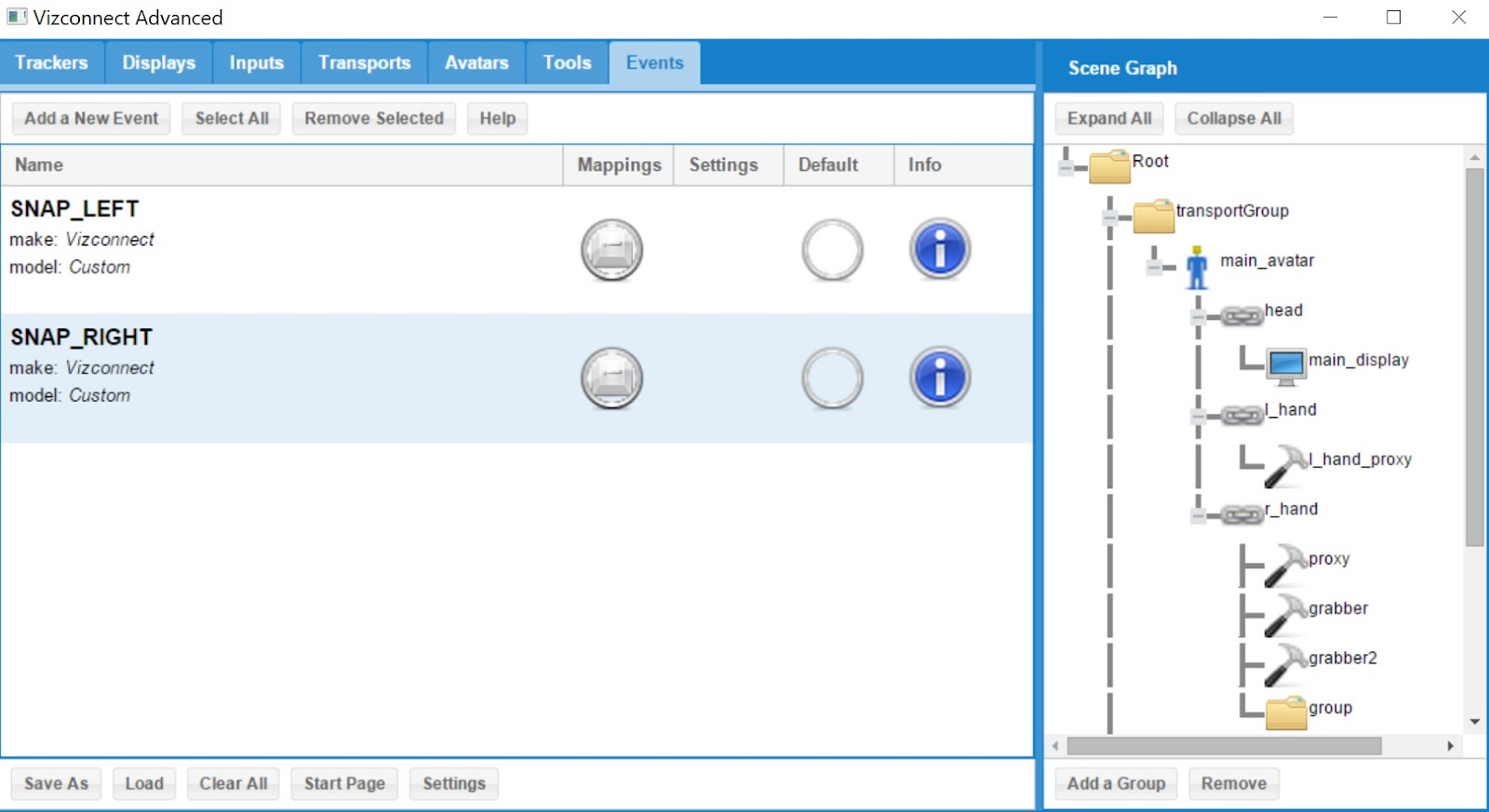The image size is (1489, 812).
Task: Click the grabber tool hammer icon
Action: (x=1286, y=615)
